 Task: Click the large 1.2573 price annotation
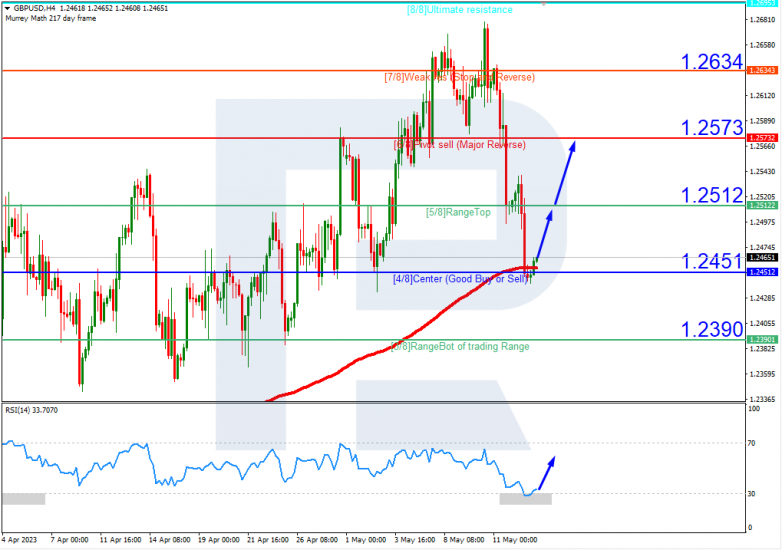pos(712,128)
